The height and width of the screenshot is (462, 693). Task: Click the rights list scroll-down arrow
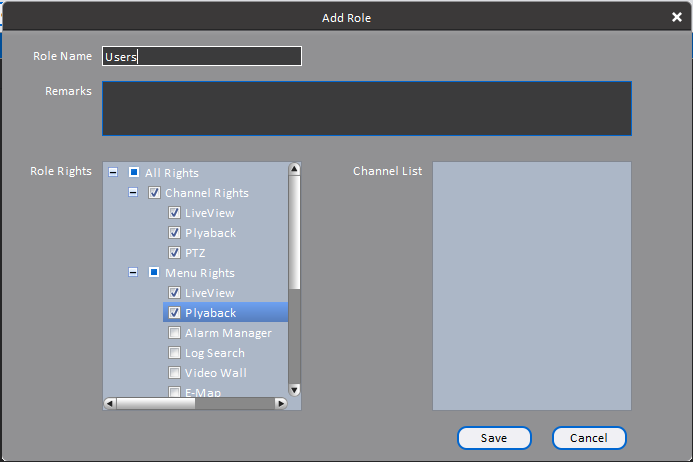[x=294, y=389]
